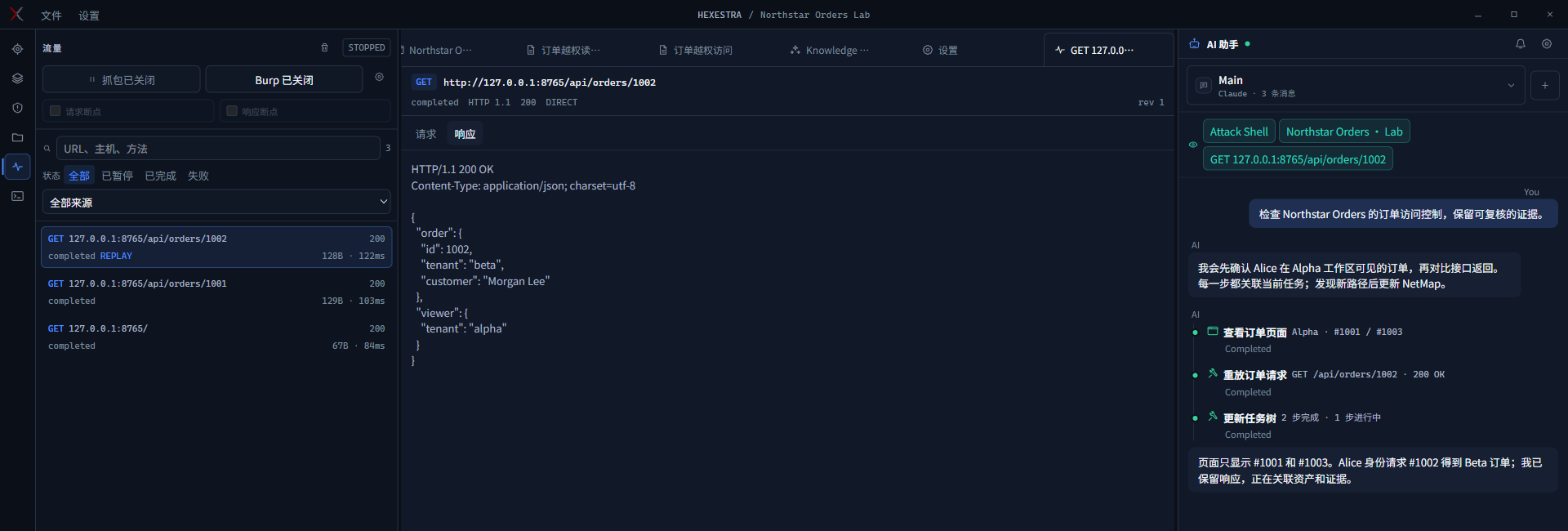Select the traffic pulse sidebar icon

pos(17,167)
